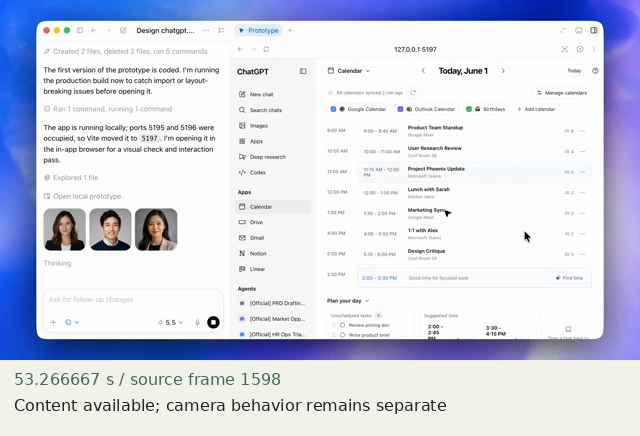Go to previous day with left chevron
Image resolution: width=640 pixels, height=436 pixels.
point(423,71)
